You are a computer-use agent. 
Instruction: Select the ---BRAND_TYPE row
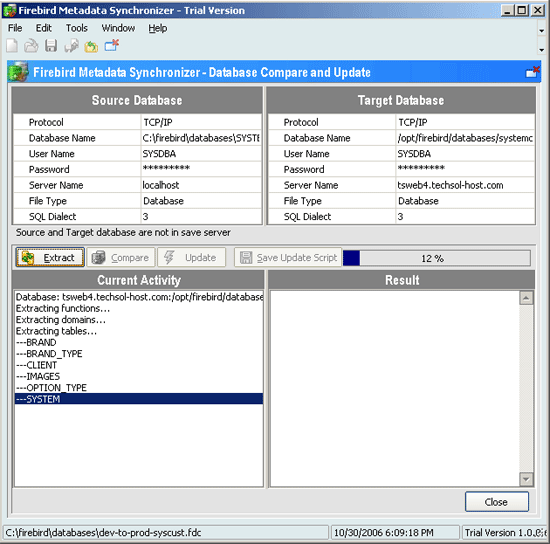[139, 354]
